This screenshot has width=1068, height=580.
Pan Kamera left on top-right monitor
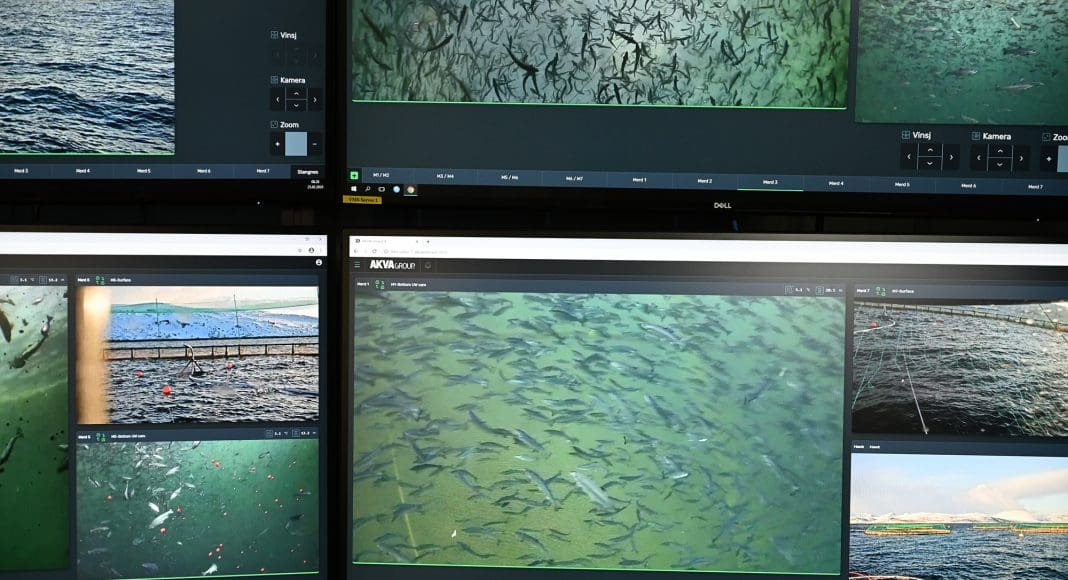pos(978,158)
